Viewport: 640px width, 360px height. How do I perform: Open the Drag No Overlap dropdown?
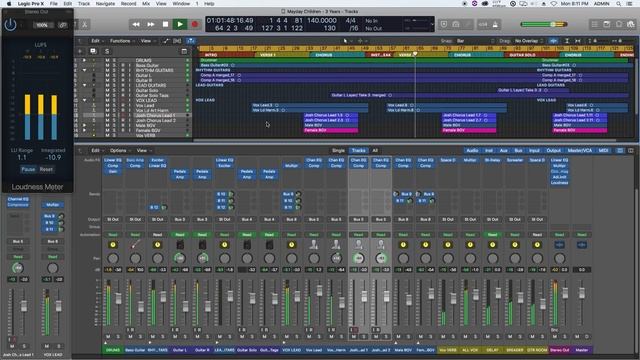click(x=529, y=41)
